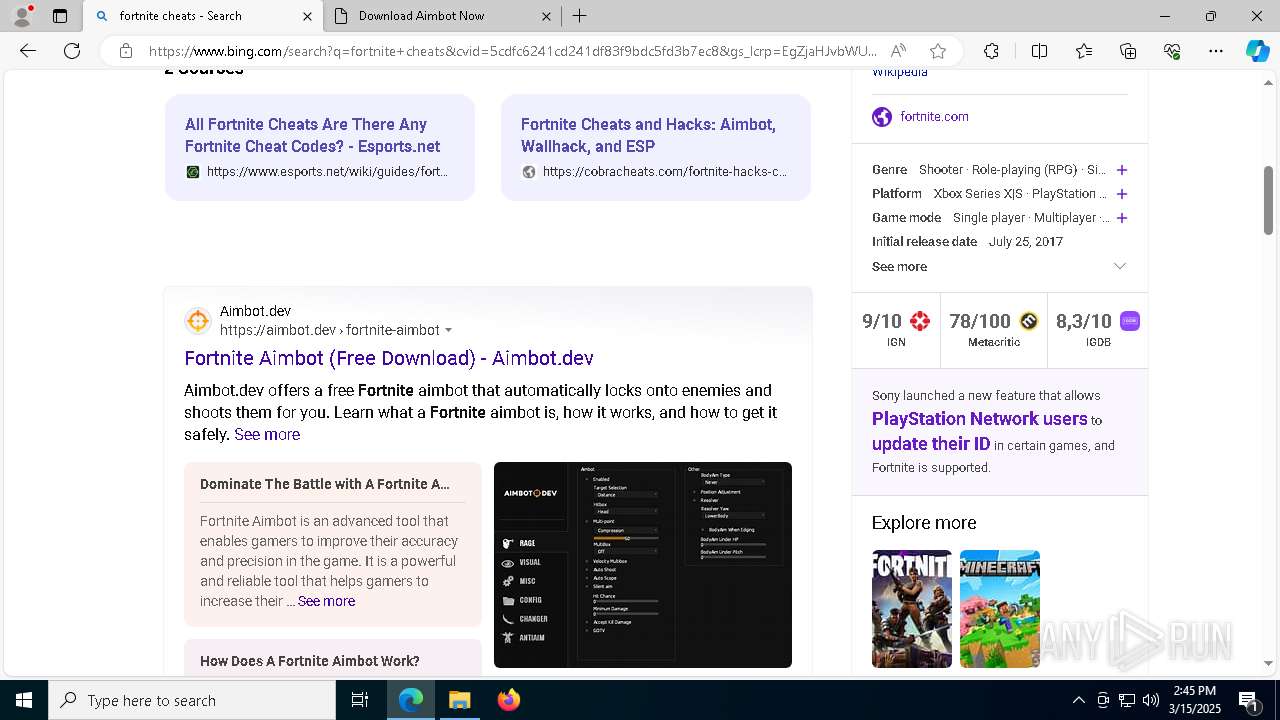Viewport: 1280px width, 720px height.
Task: Open tab actions menu icon
Action: (60, 16)
